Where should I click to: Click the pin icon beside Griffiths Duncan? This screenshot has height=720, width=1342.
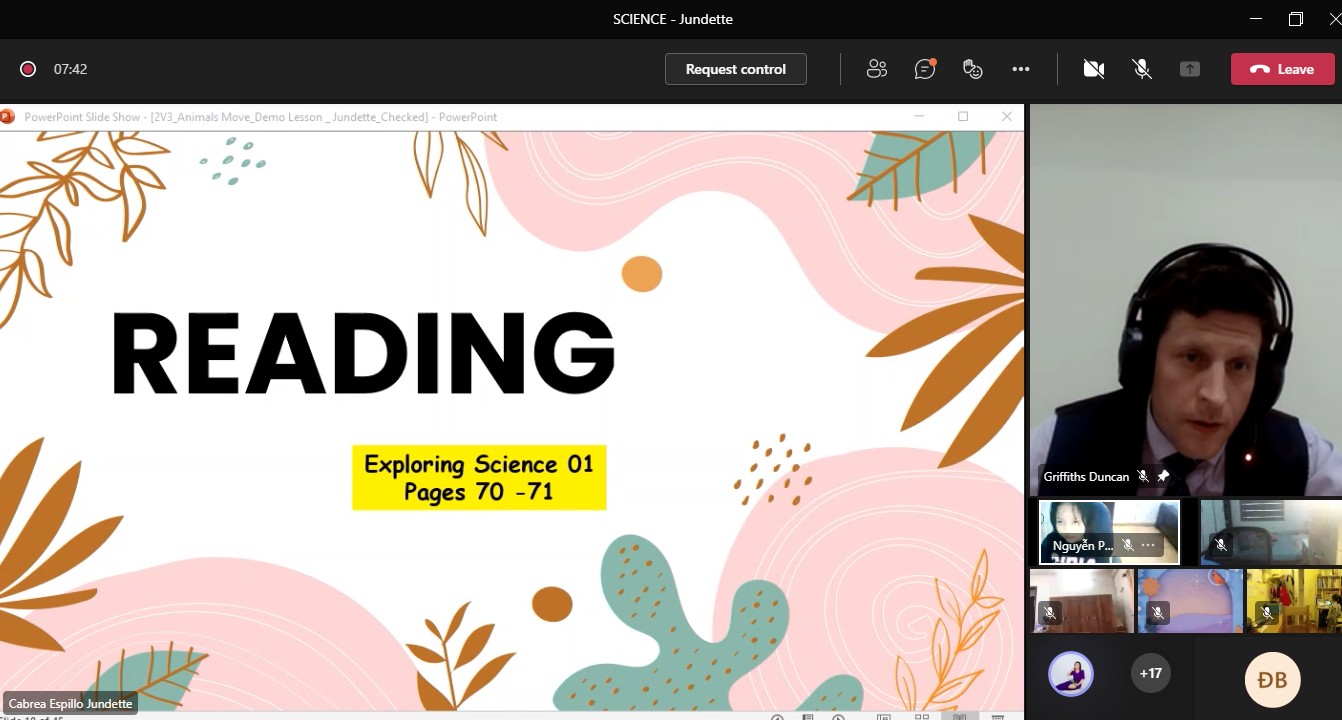[x=1163, y=477]
